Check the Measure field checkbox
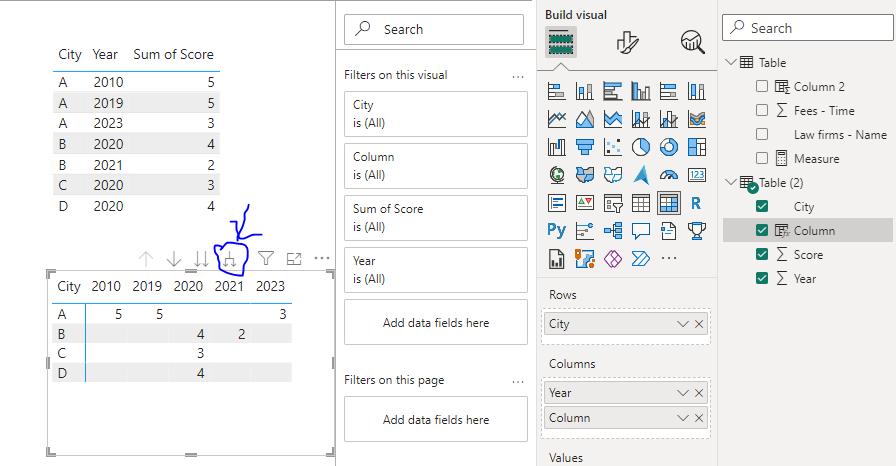Viewport: 896px width, 466px height. [x=762, y=158]
